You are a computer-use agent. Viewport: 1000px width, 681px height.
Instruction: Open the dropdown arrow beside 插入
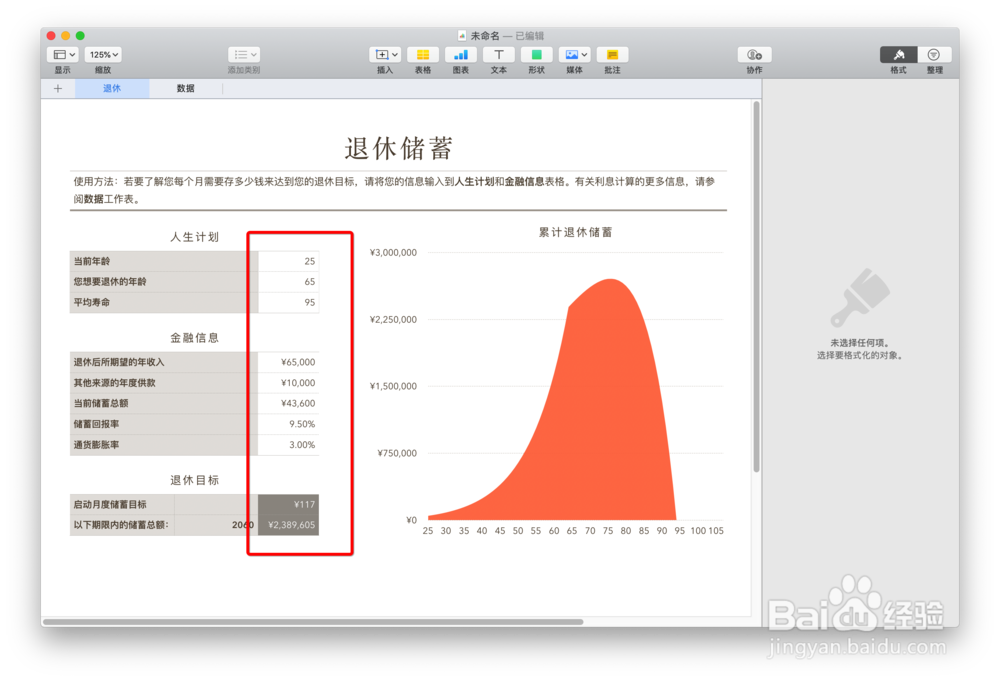[x=394, y=55]
